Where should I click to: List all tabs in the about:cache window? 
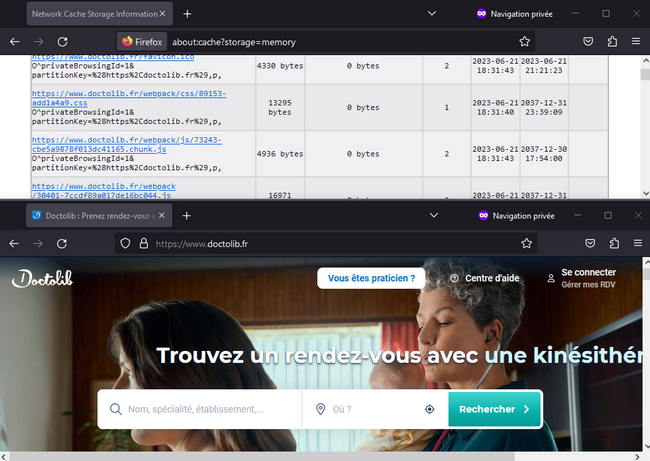(432, 14)
